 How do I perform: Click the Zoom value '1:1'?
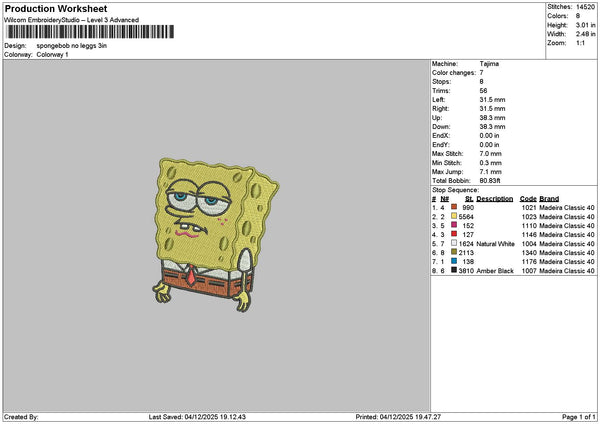pyautogui.click(x=580, y=43)
